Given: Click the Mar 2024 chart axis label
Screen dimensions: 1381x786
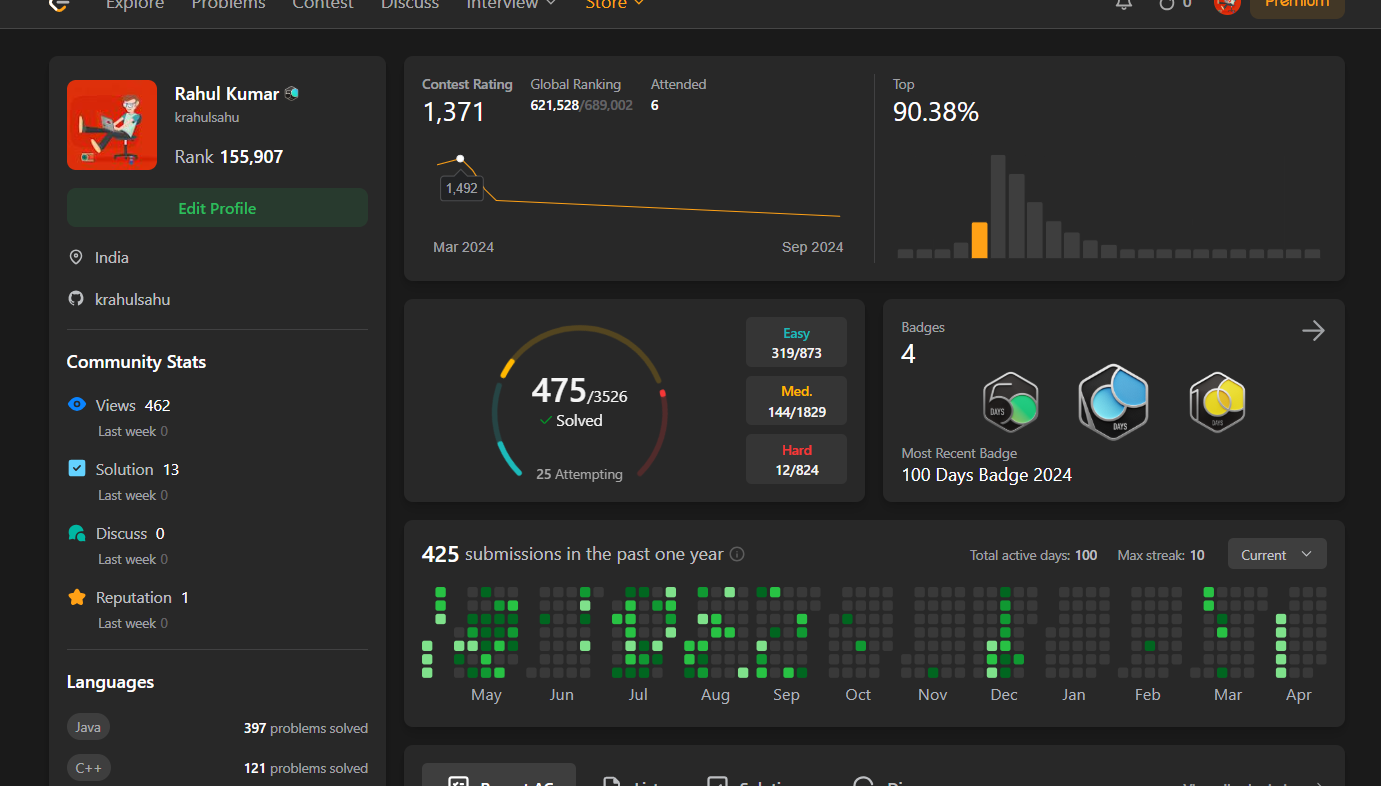Looking at the screenshot, I should point(463,247).
